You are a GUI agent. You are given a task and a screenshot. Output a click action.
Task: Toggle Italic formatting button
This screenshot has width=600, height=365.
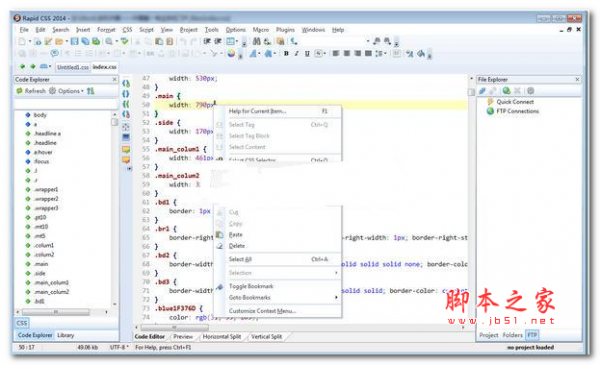[296, 54]
